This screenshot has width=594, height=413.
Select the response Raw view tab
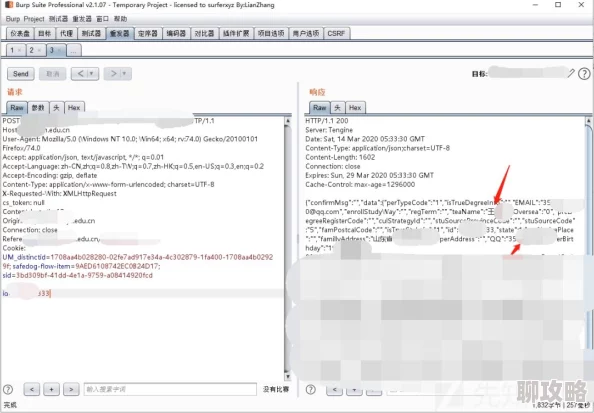click(x=320, y=108)
